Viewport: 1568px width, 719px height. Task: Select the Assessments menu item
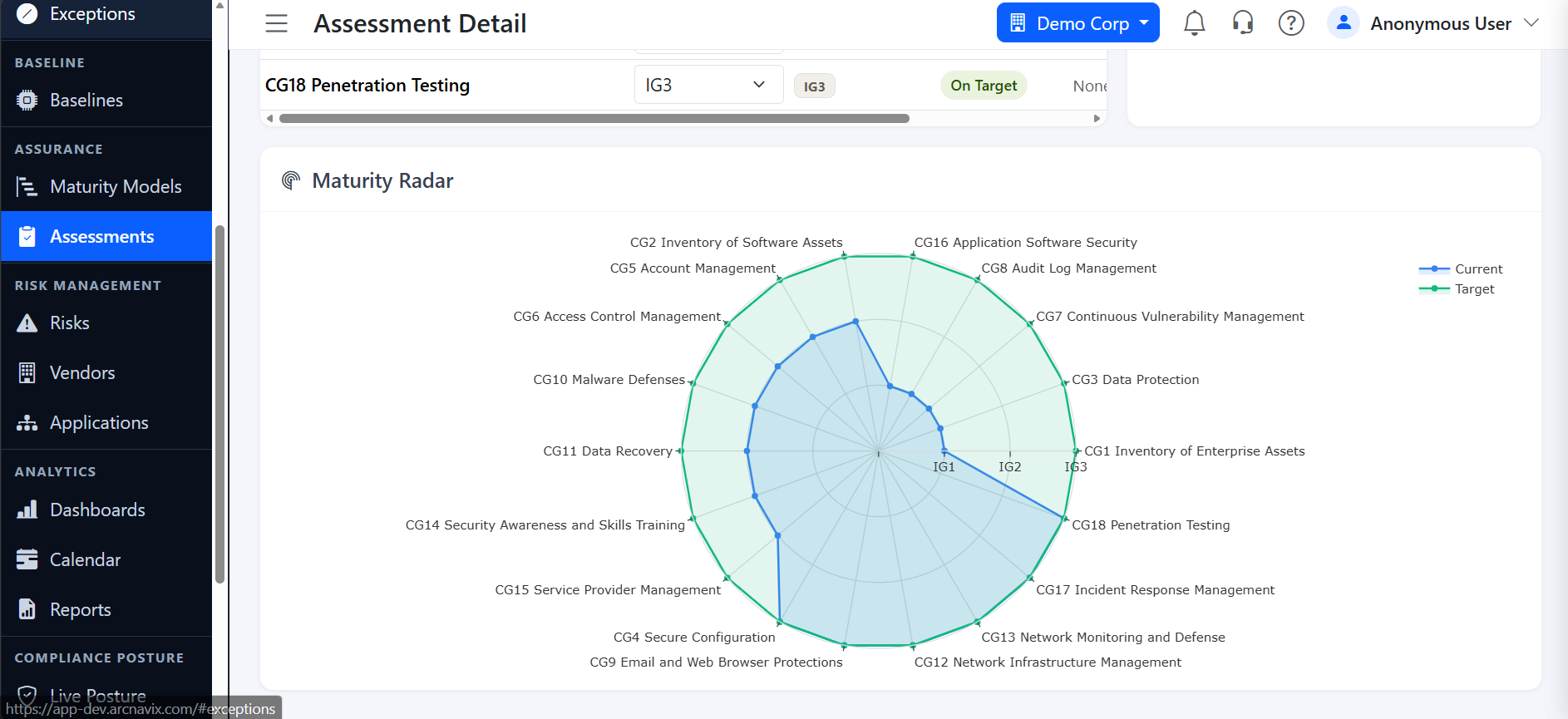pyautogui.click(x=106, y=237)
